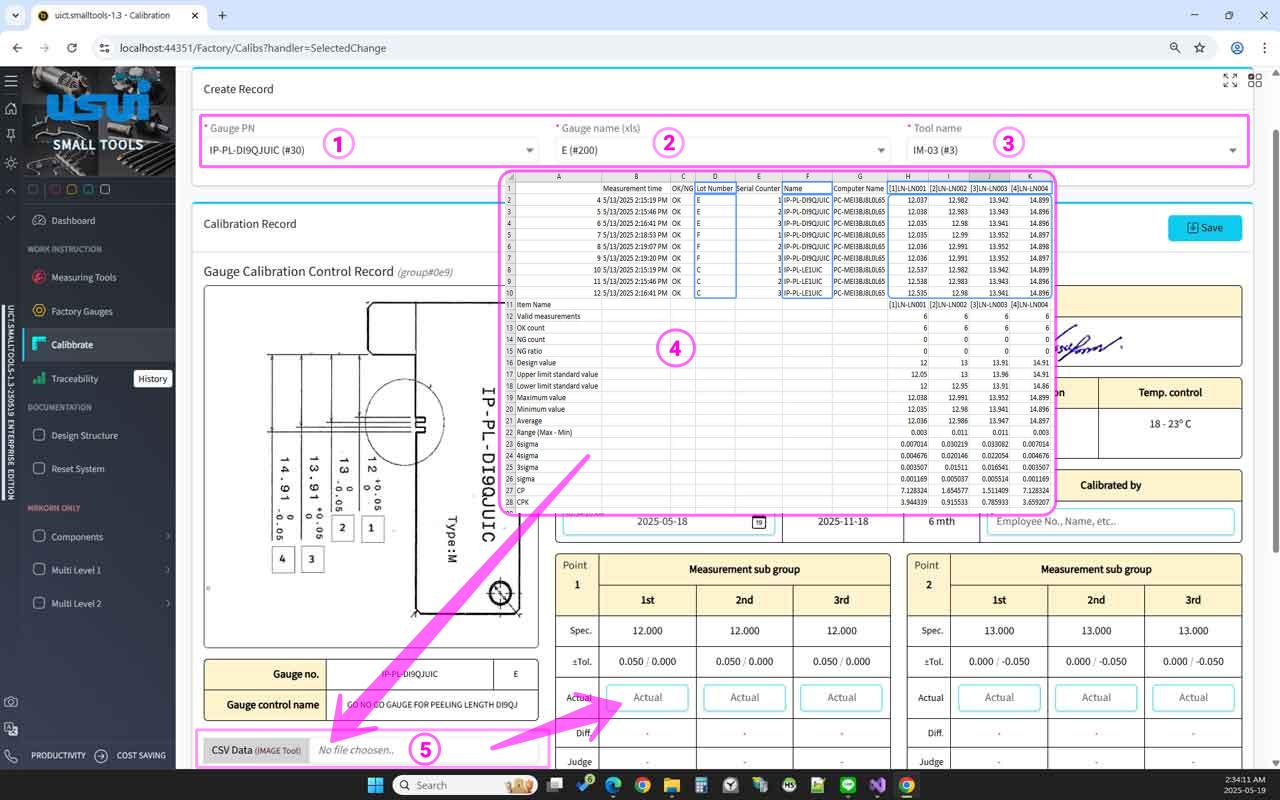The image size is (1280, 800).
Task: Click the History badge next to Traceability
Action: coord(153,379)
